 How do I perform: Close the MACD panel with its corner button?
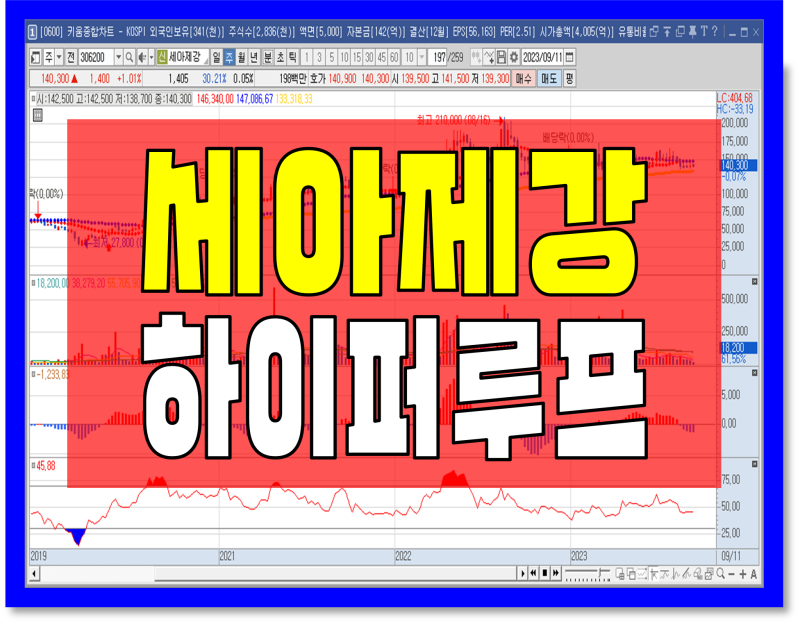754,373
